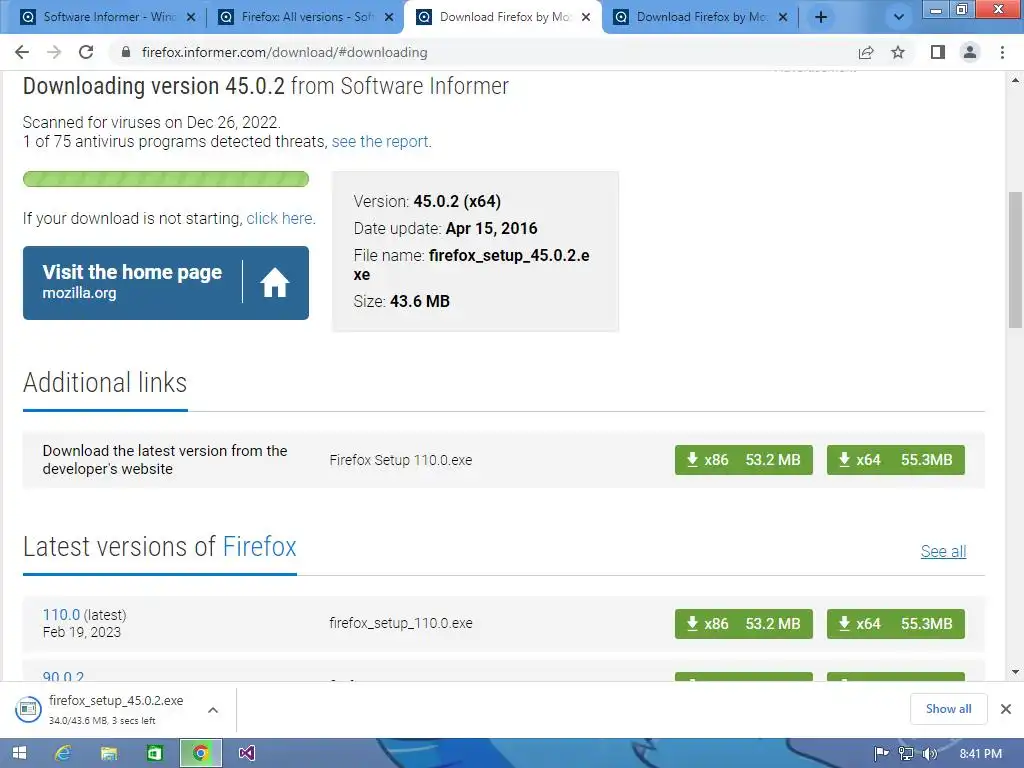The width and height of the screenshot is (1024, 768).
Task: Open green store app on taskbar
Action: pos(154,753)
